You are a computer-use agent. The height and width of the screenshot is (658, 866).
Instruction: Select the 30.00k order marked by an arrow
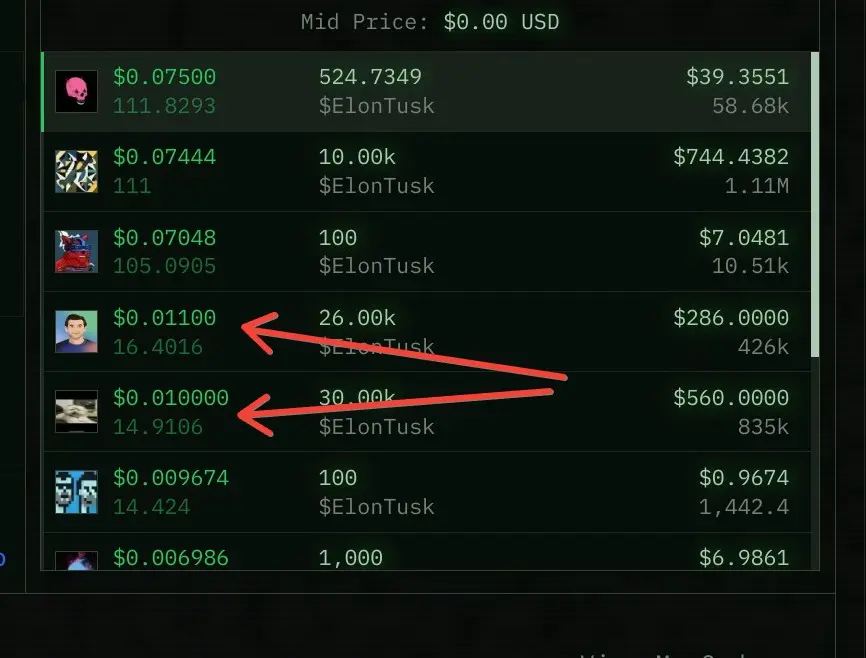(430, 411)
